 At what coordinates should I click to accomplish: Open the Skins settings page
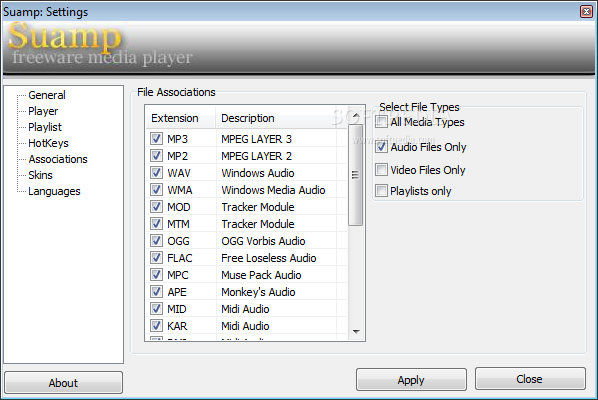tap(40, 175)
